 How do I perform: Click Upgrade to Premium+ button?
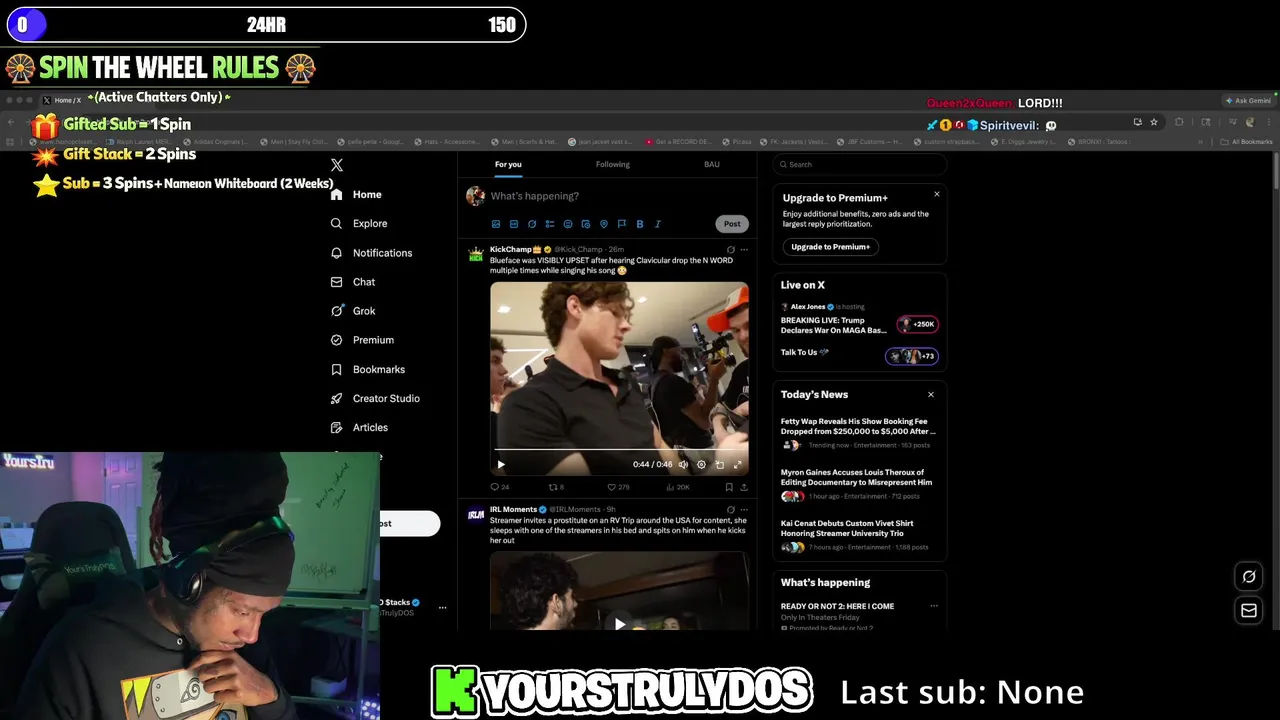831,246
